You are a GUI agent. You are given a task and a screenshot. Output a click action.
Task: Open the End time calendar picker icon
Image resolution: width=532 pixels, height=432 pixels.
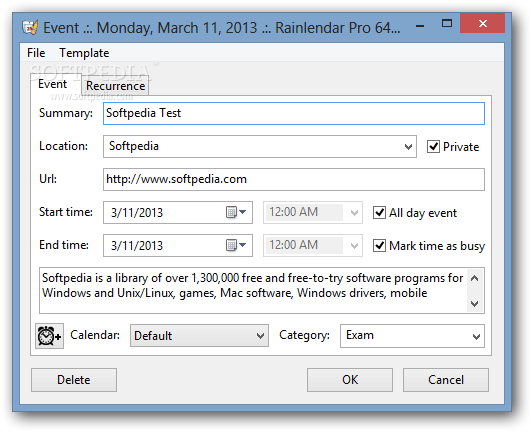click(236, 245)
